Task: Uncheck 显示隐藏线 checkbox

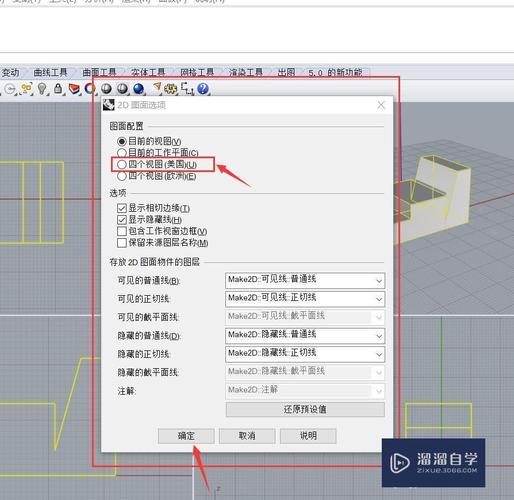Action: tap(122, 220)
